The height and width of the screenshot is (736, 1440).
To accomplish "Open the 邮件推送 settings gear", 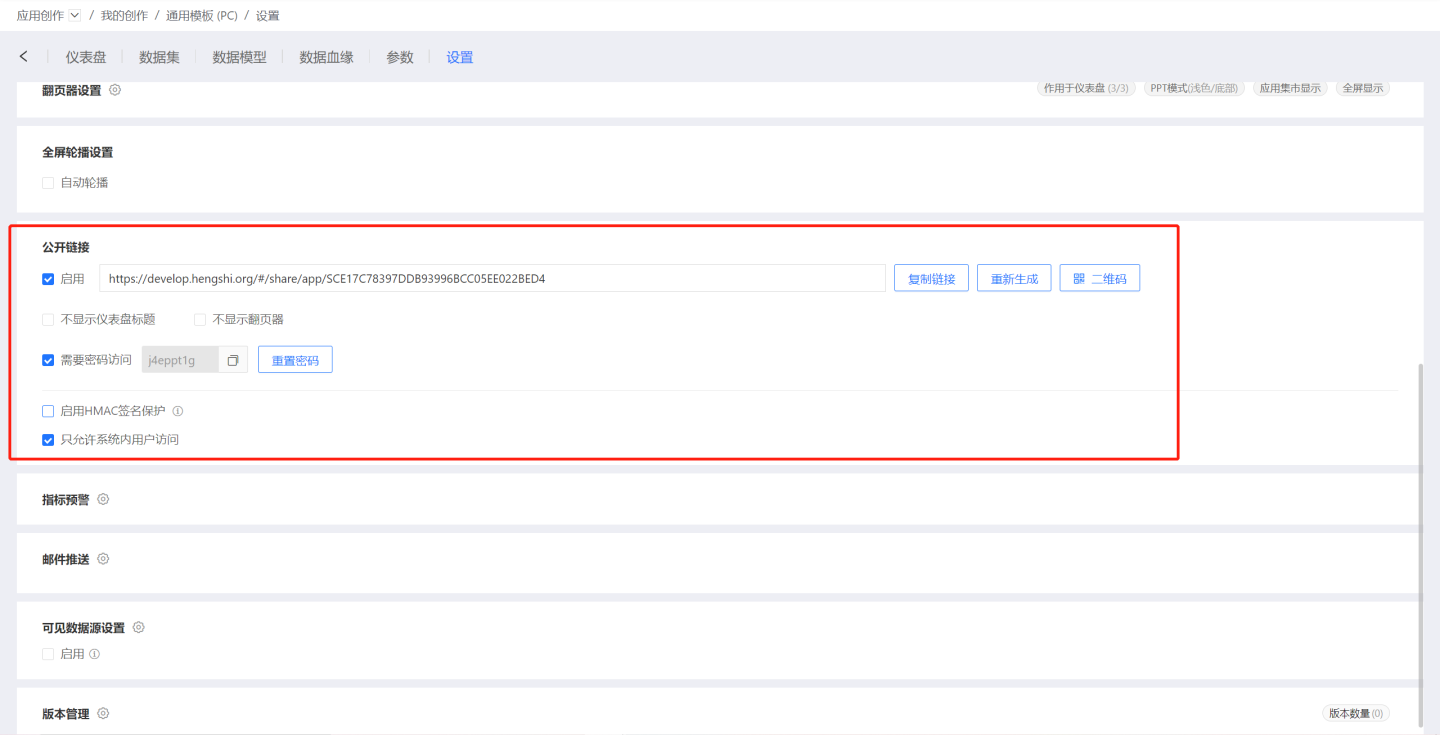I will point(103,559).
